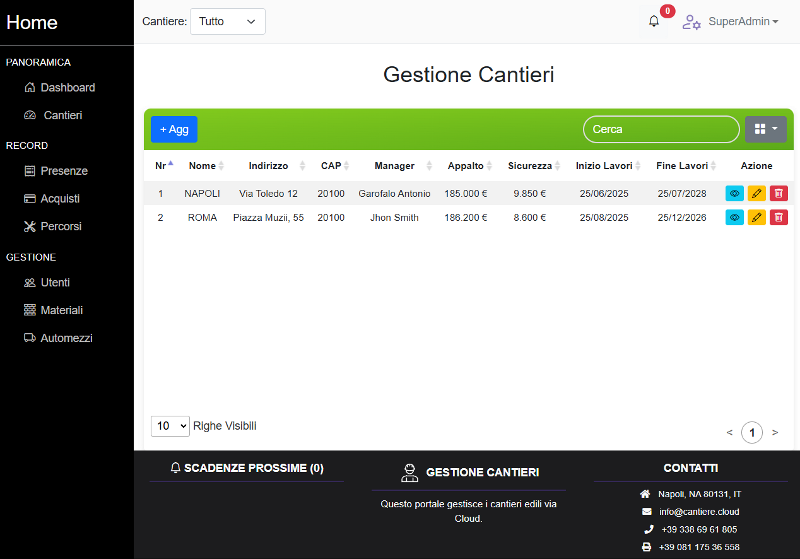
Task: Click the info@cantiere.cloud email link
Action: (x=699, y=512)
